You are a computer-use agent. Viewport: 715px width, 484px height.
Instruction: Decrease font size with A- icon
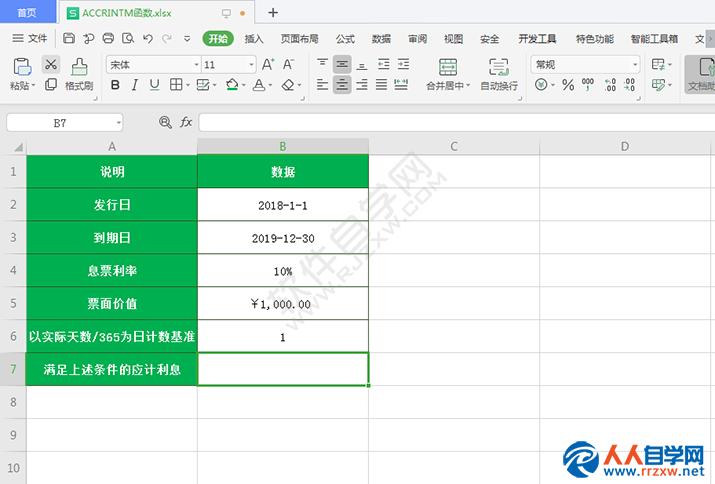(x=288, y=64)
